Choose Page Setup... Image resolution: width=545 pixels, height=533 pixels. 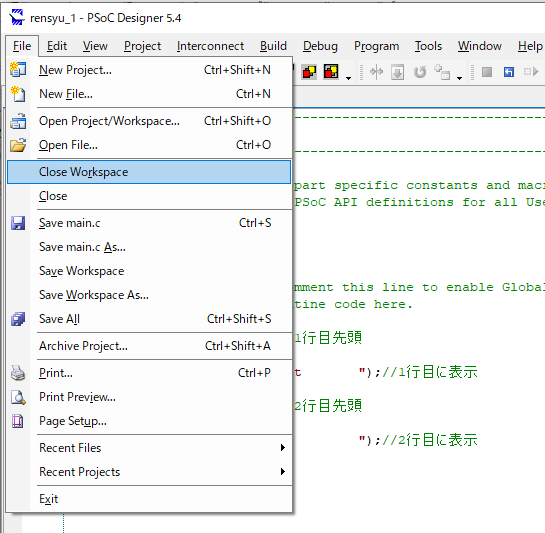pyautogui.click(x=149, y=421)
